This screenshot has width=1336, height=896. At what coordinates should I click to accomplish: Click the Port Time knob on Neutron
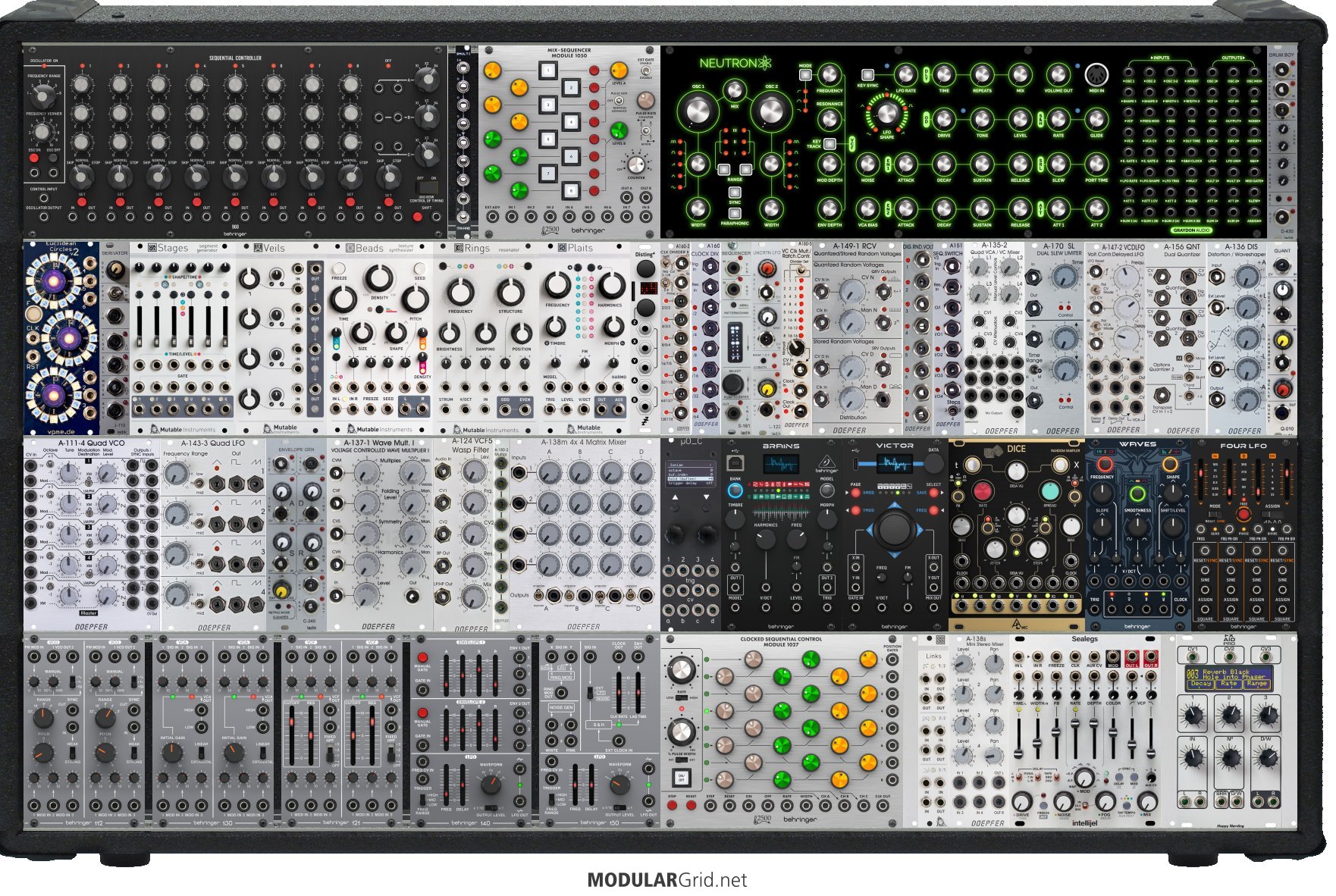1096,164
